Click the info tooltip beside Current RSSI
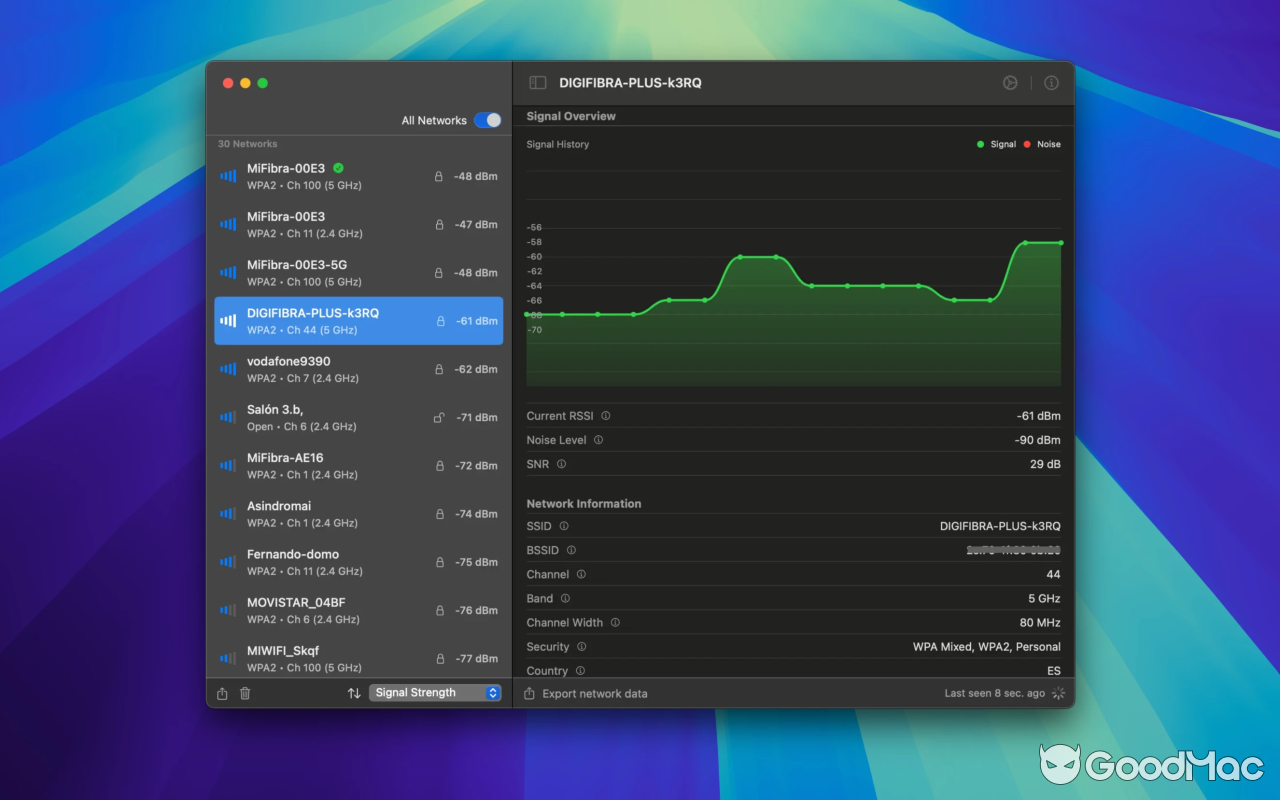This screenshot has height=800, width=1280. click(608, 416)
